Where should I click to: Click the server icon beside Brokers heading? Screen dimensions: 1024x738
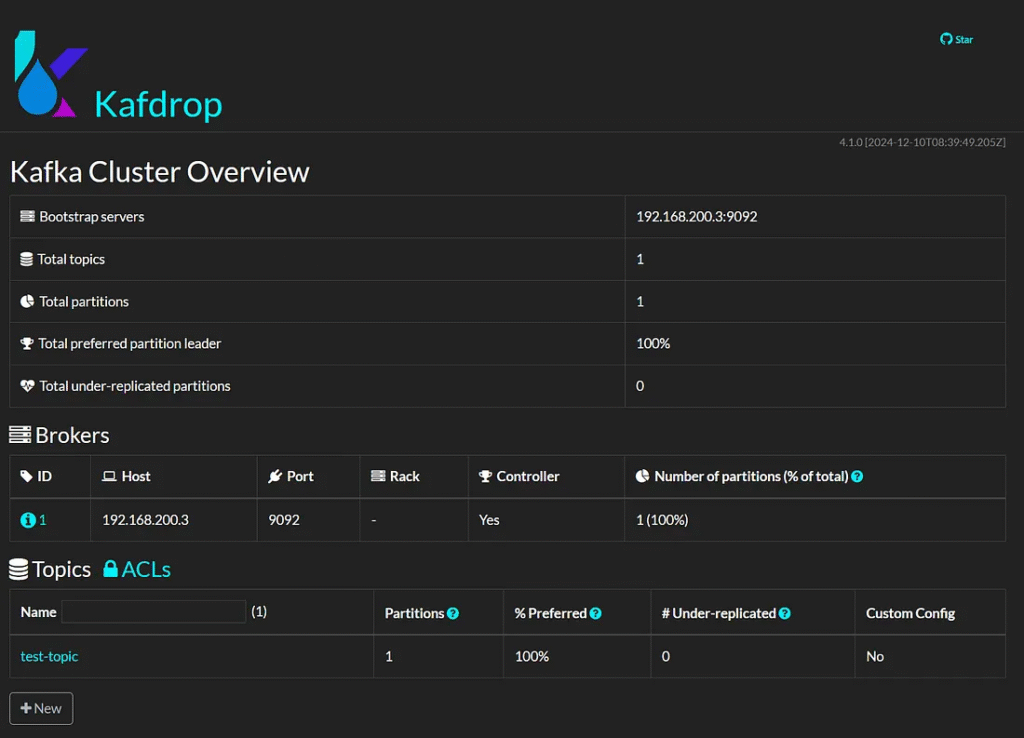coord(20,435)
